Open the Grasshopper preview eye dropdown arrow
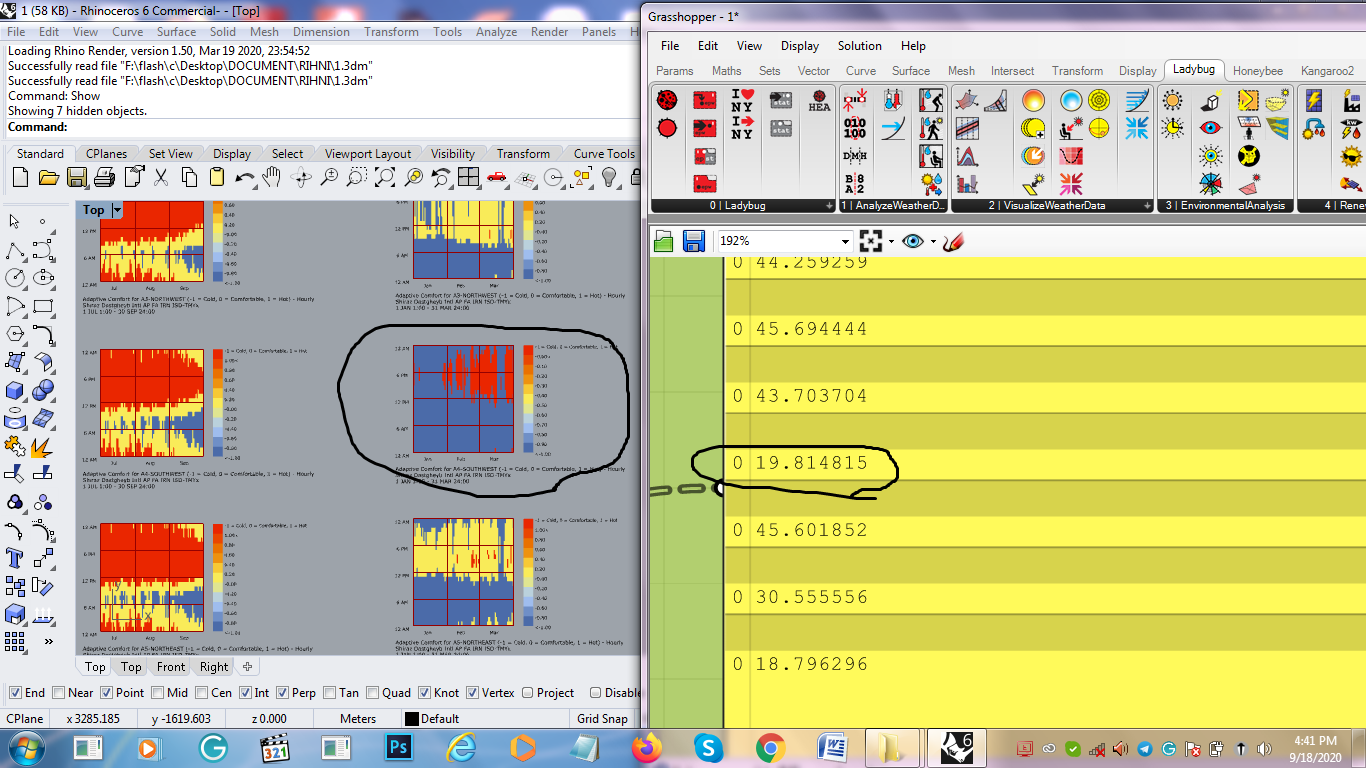 [933, 241]
